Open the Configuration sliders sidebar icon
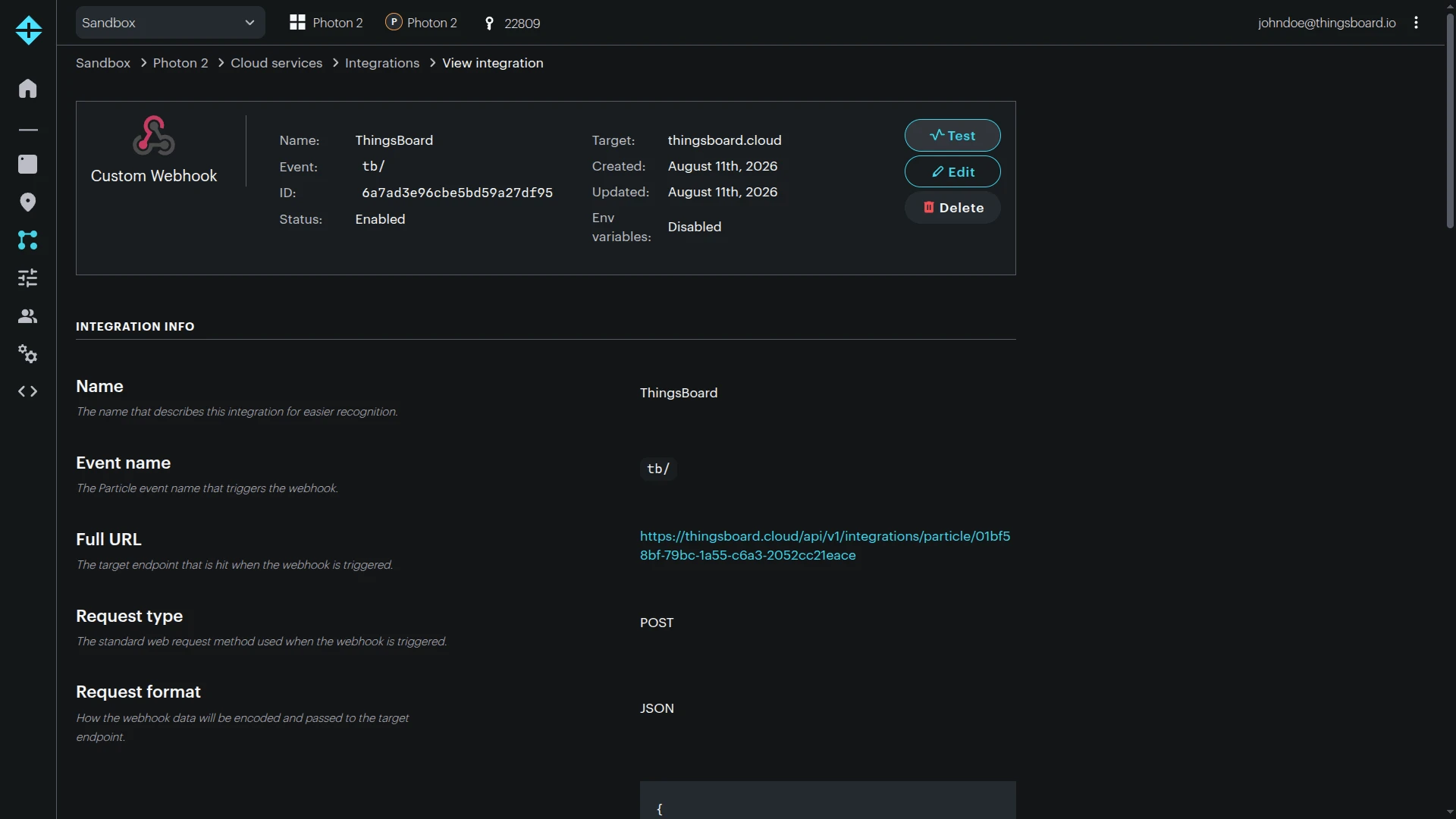The image size is (1456, 819). point(28,278)
